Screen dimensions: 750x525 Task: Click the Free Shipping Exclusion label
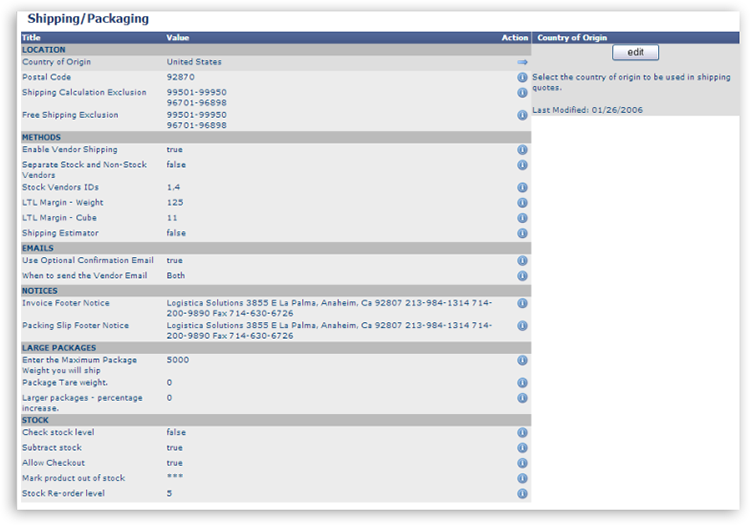point(70,115)
